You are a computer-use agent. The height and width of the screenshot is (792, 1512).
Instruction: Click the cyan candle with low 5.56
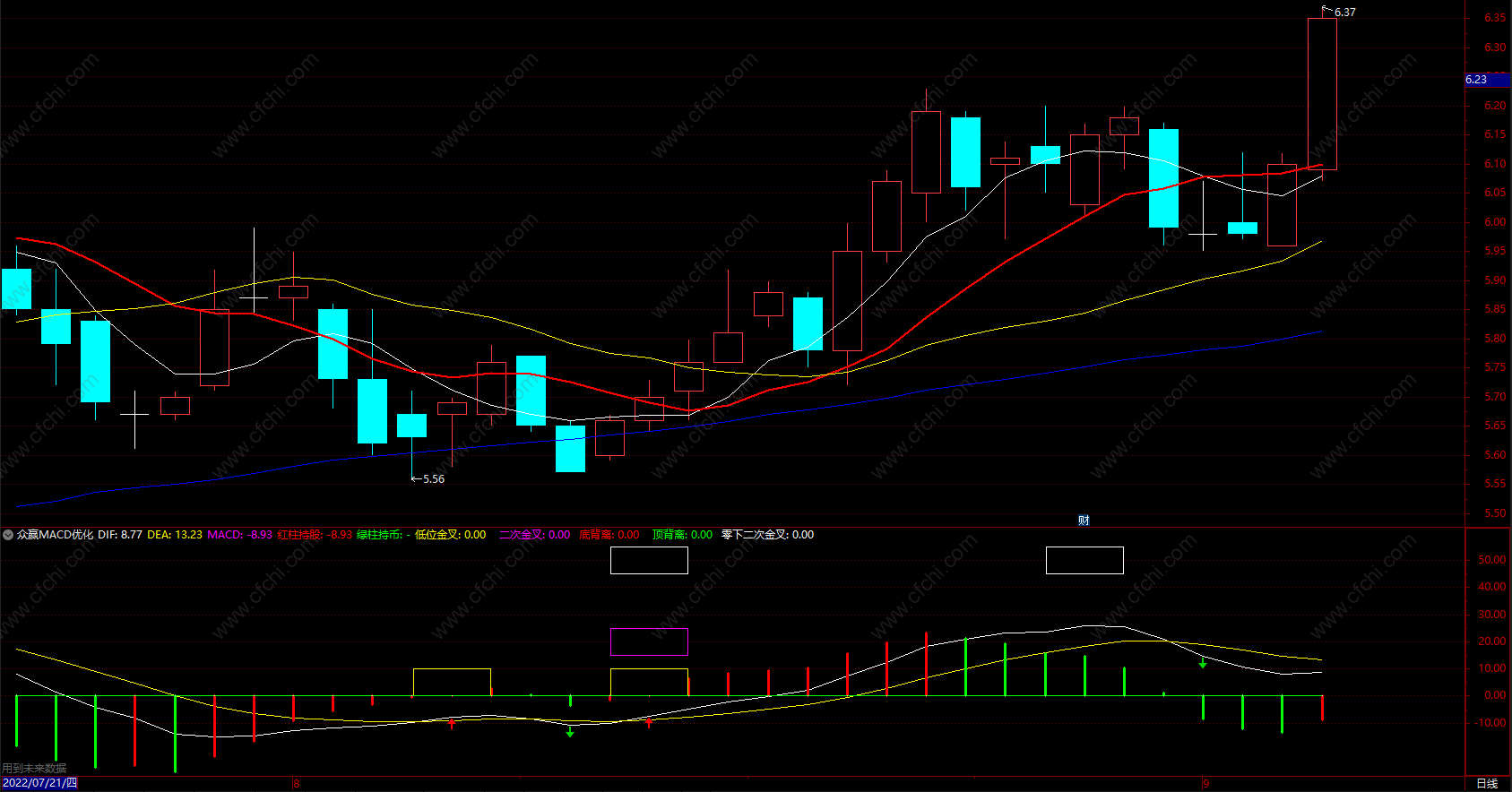(411, 426)
